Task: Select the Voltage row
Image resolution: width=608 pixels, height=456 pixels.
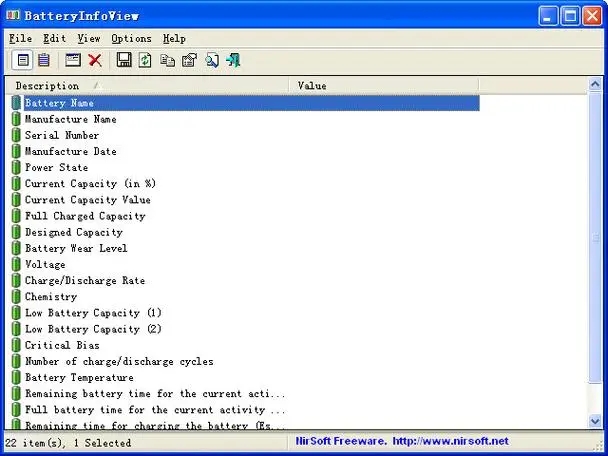Action: (x=45, y=265)
